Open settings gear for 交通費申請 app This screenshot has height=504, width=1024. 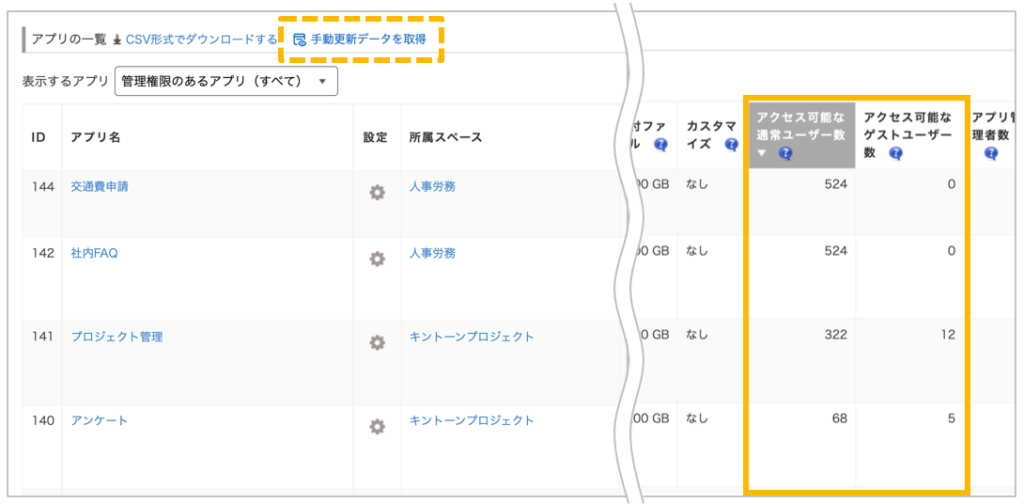pyautogui.click(x=377, y=193)
